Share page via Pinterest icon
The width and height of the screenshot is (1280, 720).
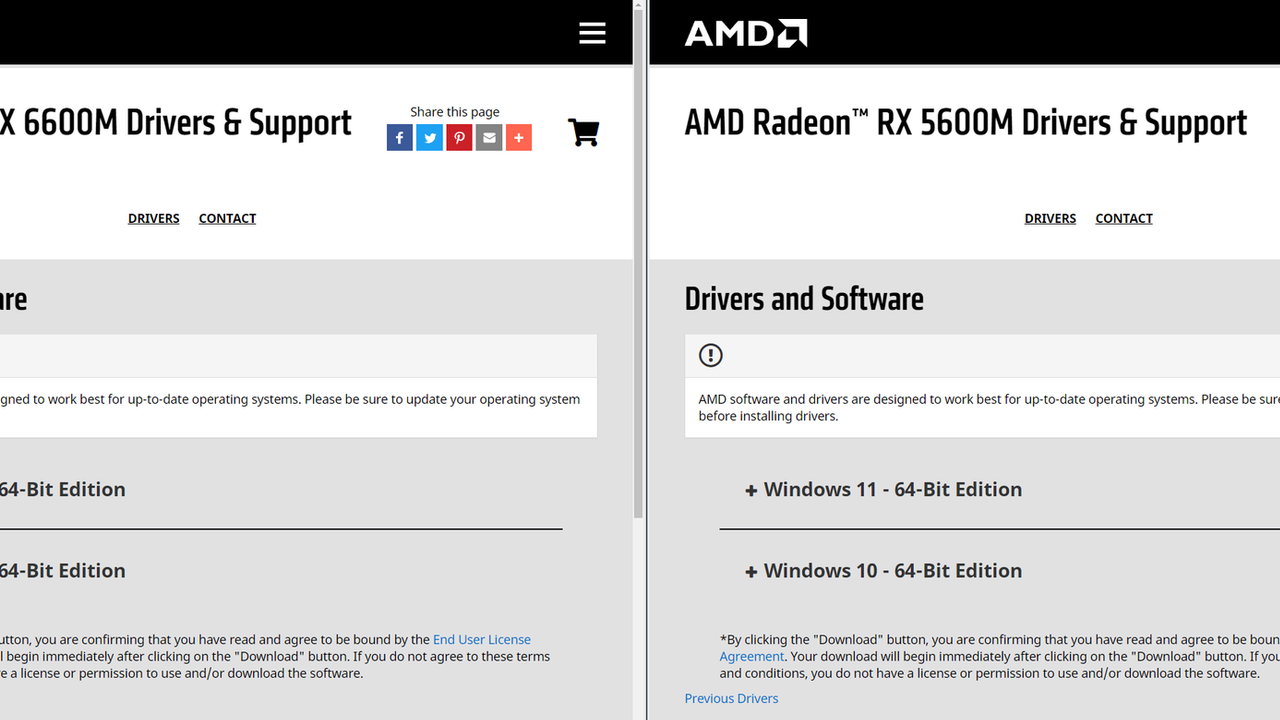click(x=459, y=138)
